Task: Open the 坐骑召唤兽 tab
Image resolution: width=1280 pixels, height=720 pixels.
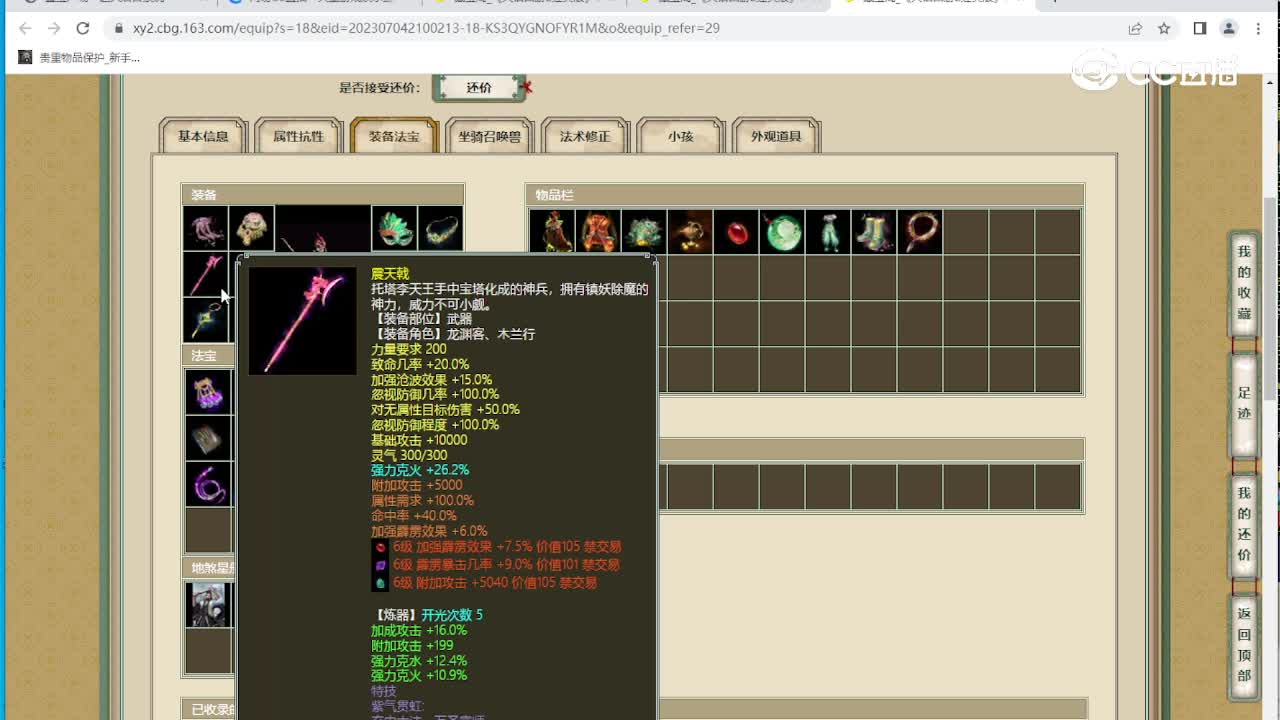Action: tap(490, 136)
